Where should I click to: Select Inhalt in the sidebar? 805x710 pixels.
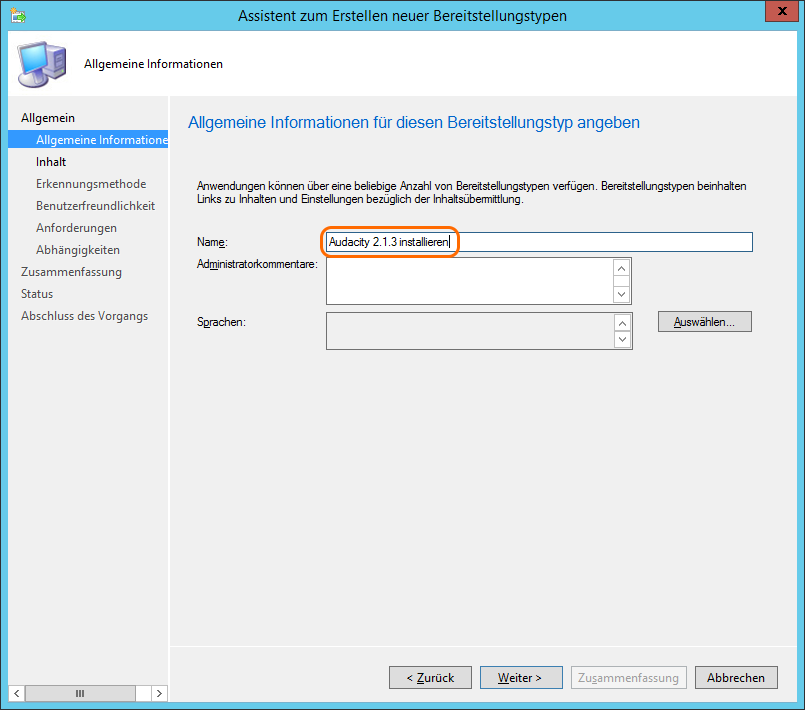coord(51,162)
